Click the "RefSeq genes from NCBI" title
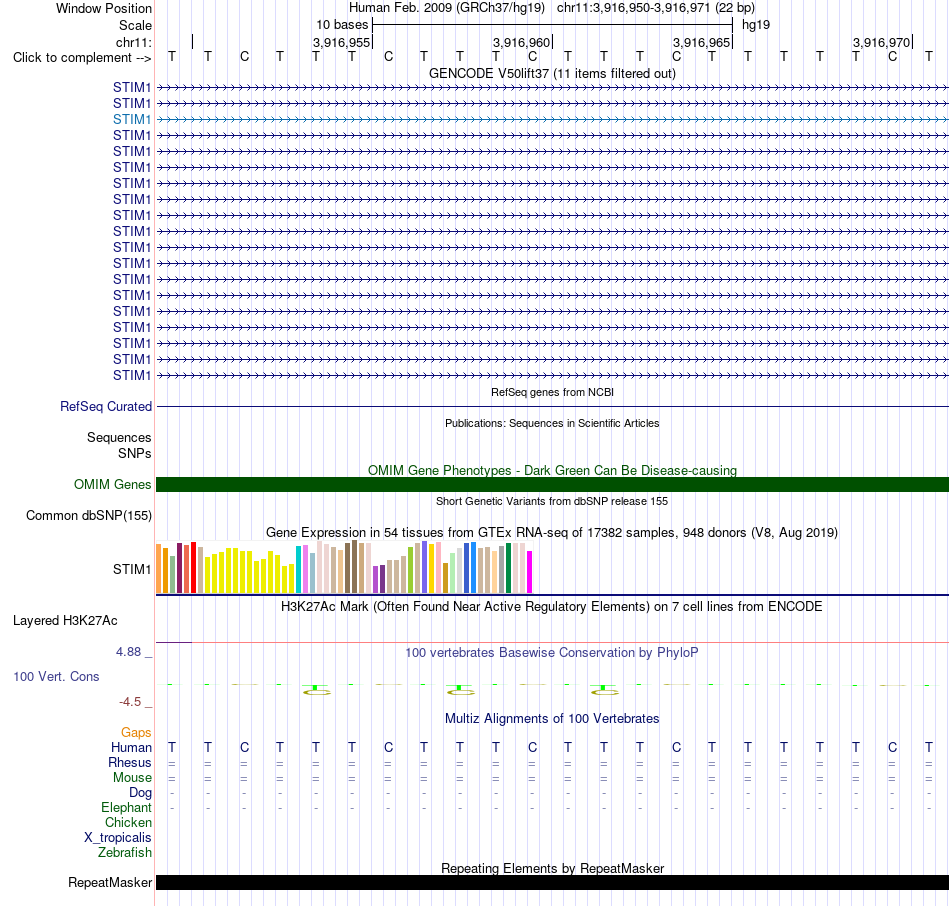950x906 pixels. tap(552, 392)
